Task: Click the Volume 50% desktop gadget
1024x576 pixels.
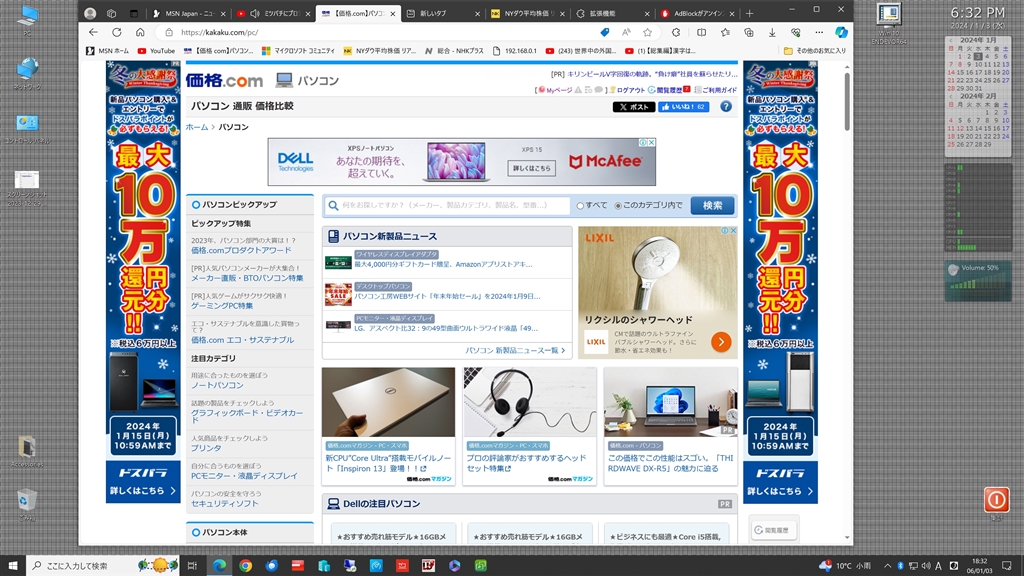Action: coord(978,280)
